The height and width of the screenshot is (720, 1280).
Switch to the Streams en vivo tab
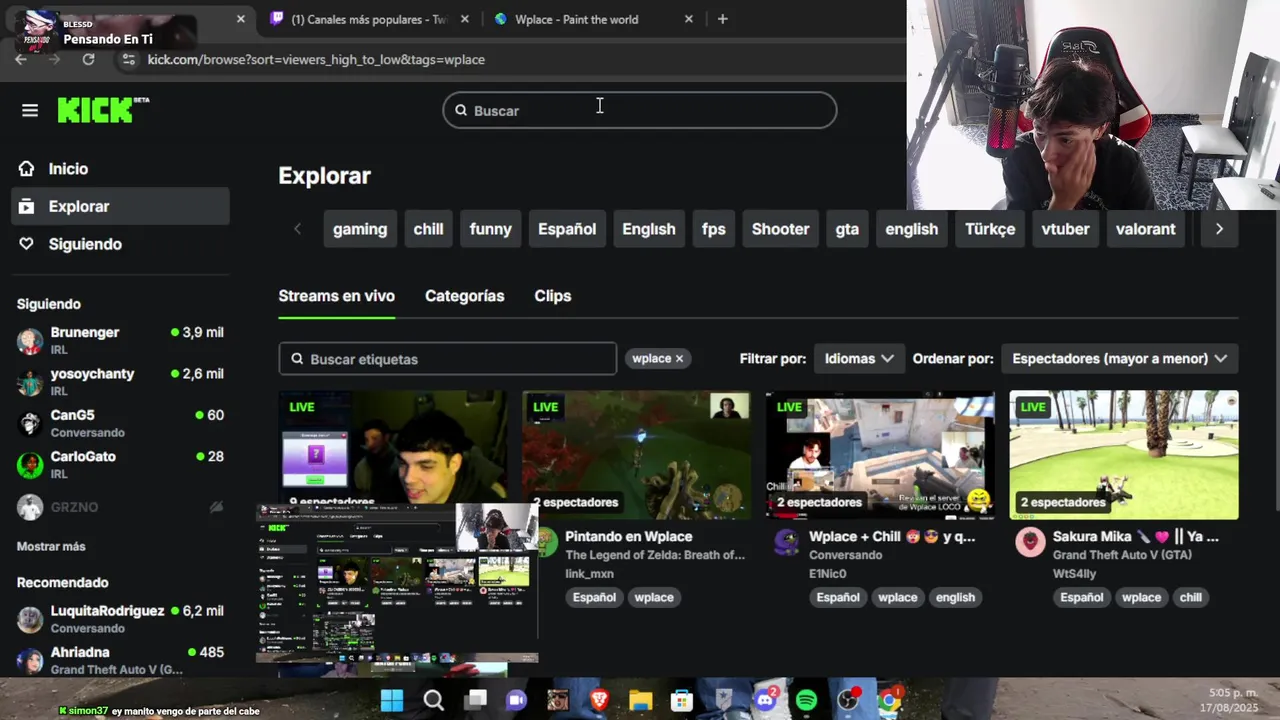coord(337,296)
